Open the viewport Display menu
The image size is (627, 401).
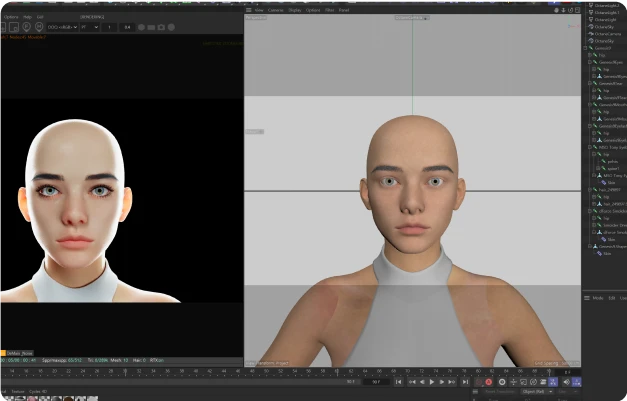tap(295, 10)
